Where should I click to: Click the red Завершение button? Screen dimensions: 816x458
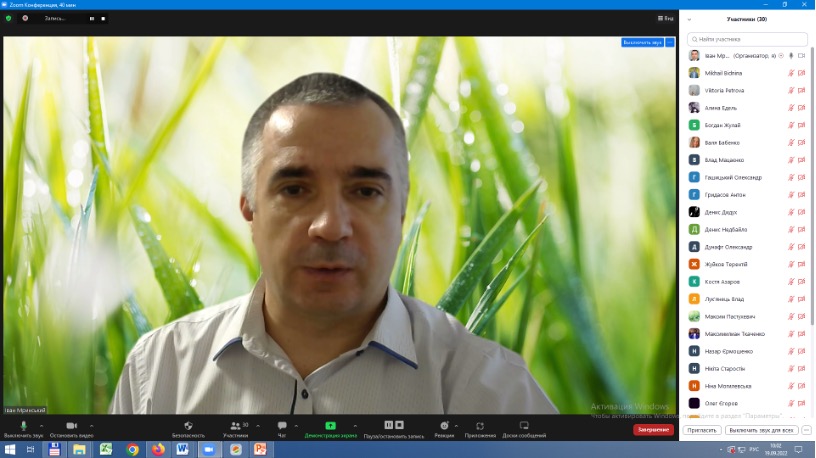pyautogui.click(x=653, y=429)
